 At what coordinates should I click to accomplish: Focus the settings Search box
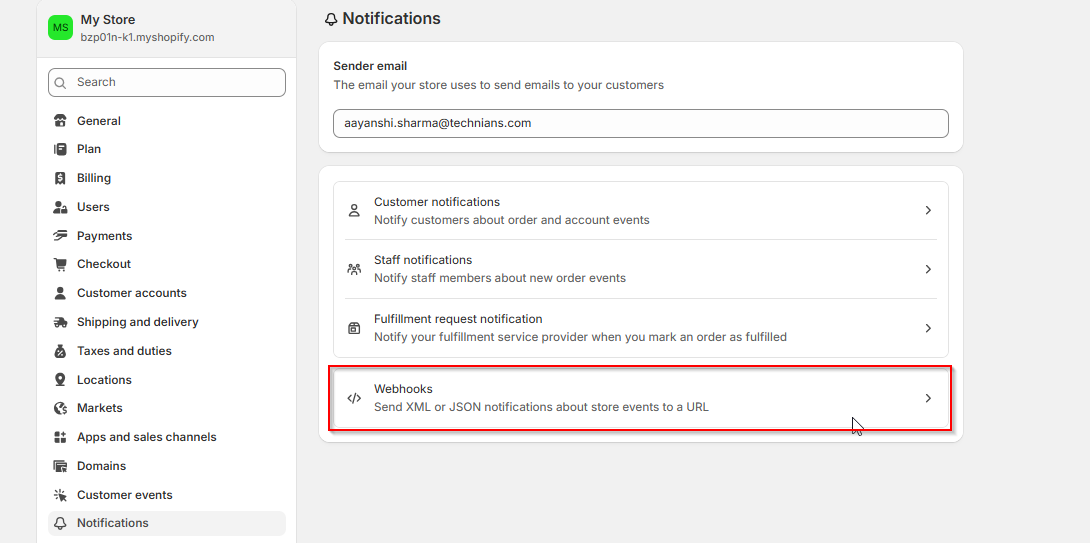coord(175,83)
